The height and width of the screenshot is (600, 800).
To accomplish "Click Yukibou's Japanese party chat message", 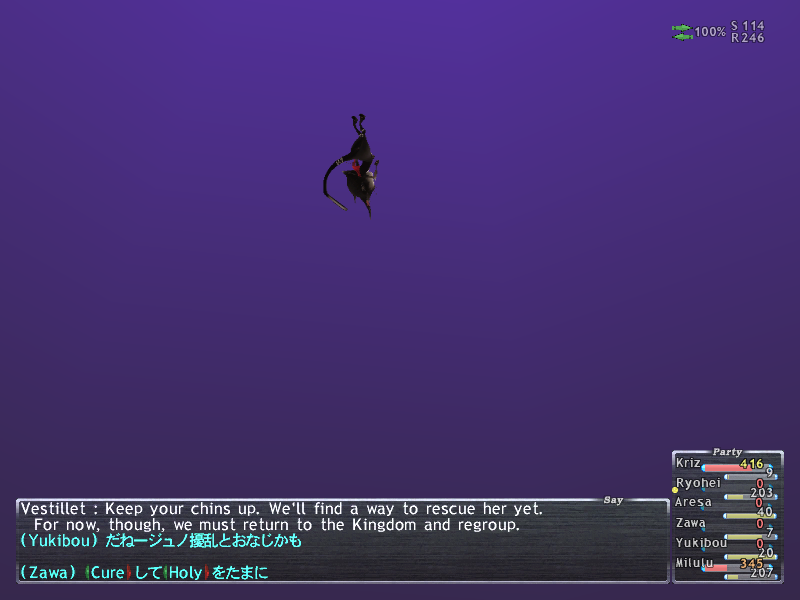I will 161,541.
